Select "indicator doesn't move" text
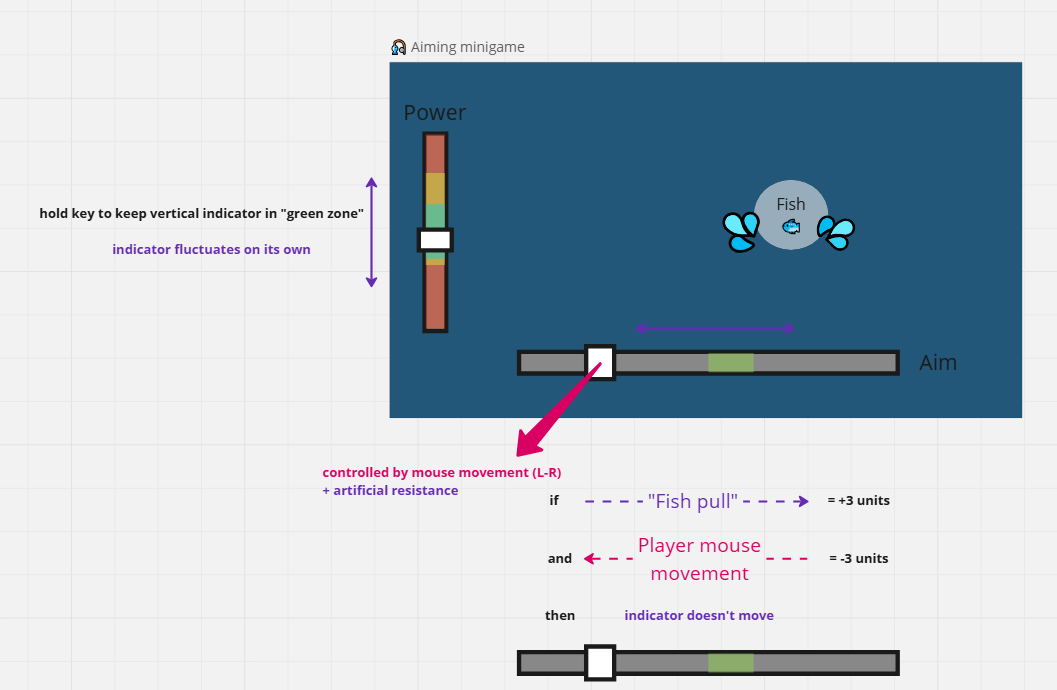1057x690 pixels. 699,615
